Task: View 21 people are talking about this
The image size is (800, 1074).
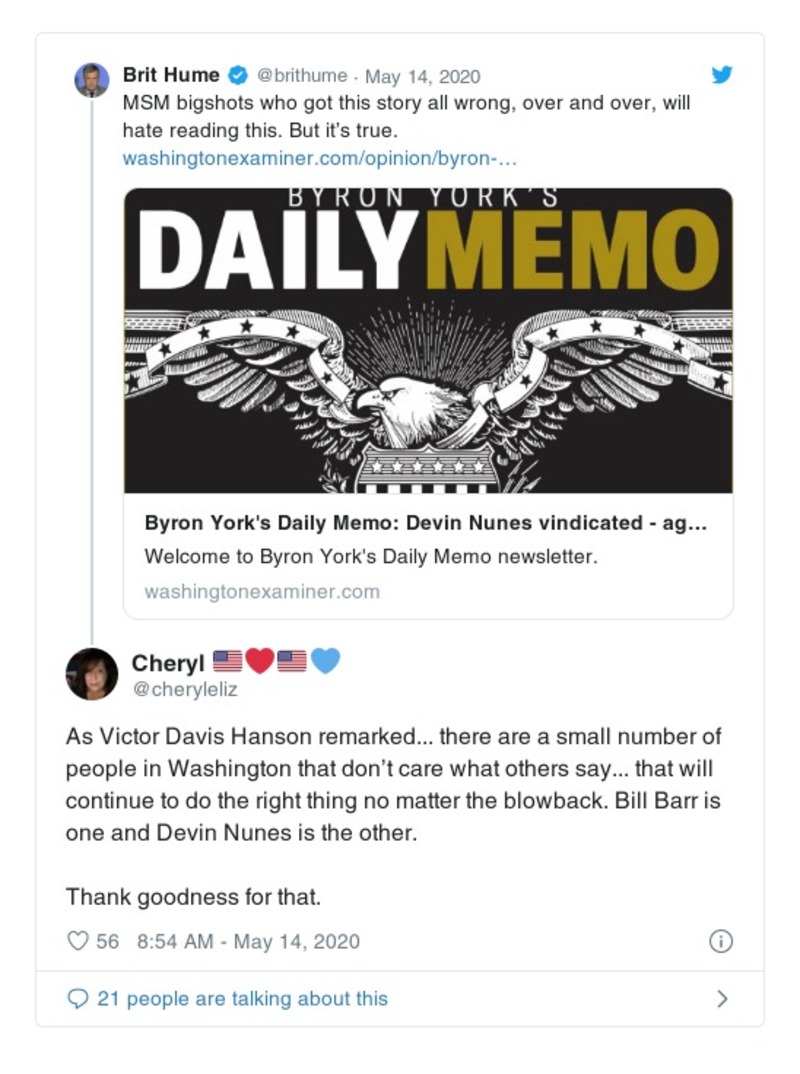Action: 242,998
